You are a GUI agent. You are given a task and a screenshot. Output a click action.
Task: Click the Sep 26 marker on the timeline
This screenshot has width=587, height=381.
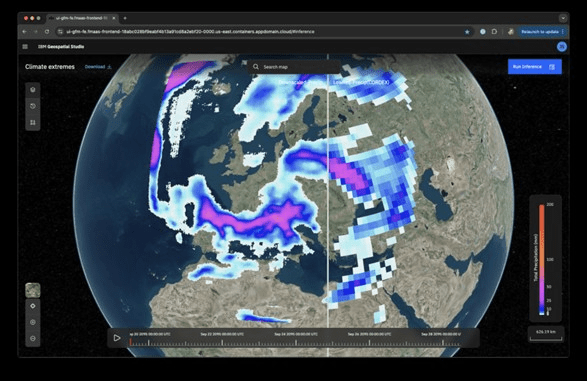[x=369, y=334]
